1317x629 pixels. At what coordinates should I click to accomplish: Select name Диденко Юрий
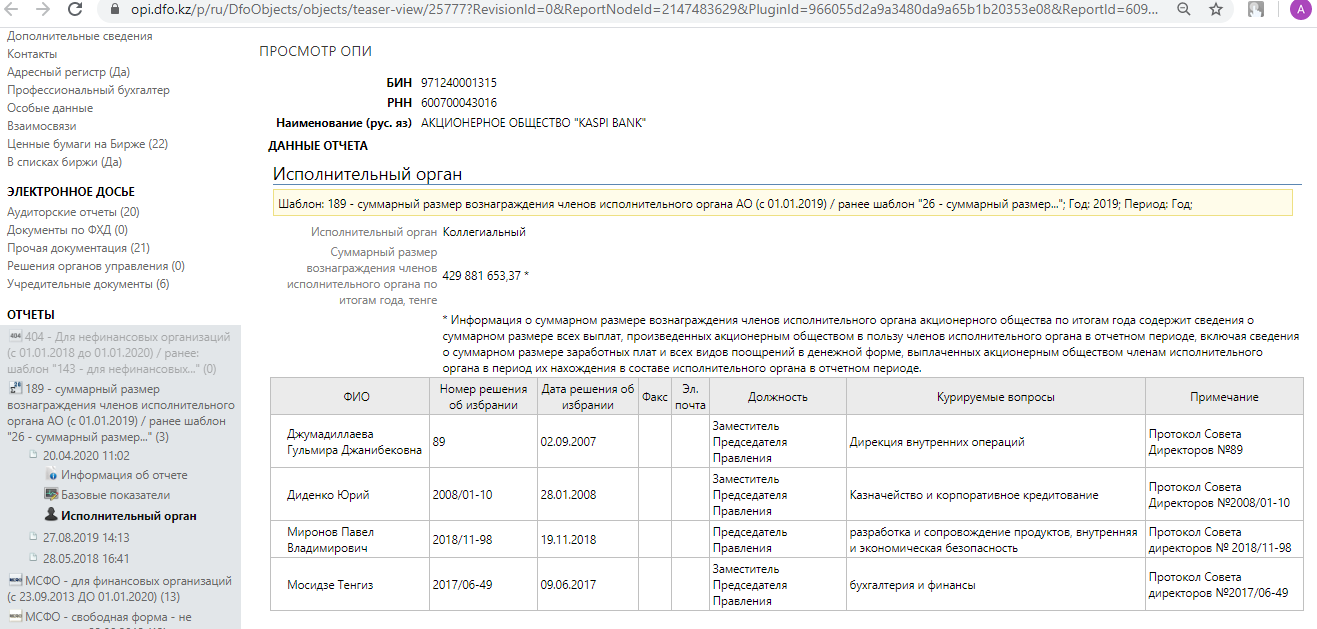[328, 495]
